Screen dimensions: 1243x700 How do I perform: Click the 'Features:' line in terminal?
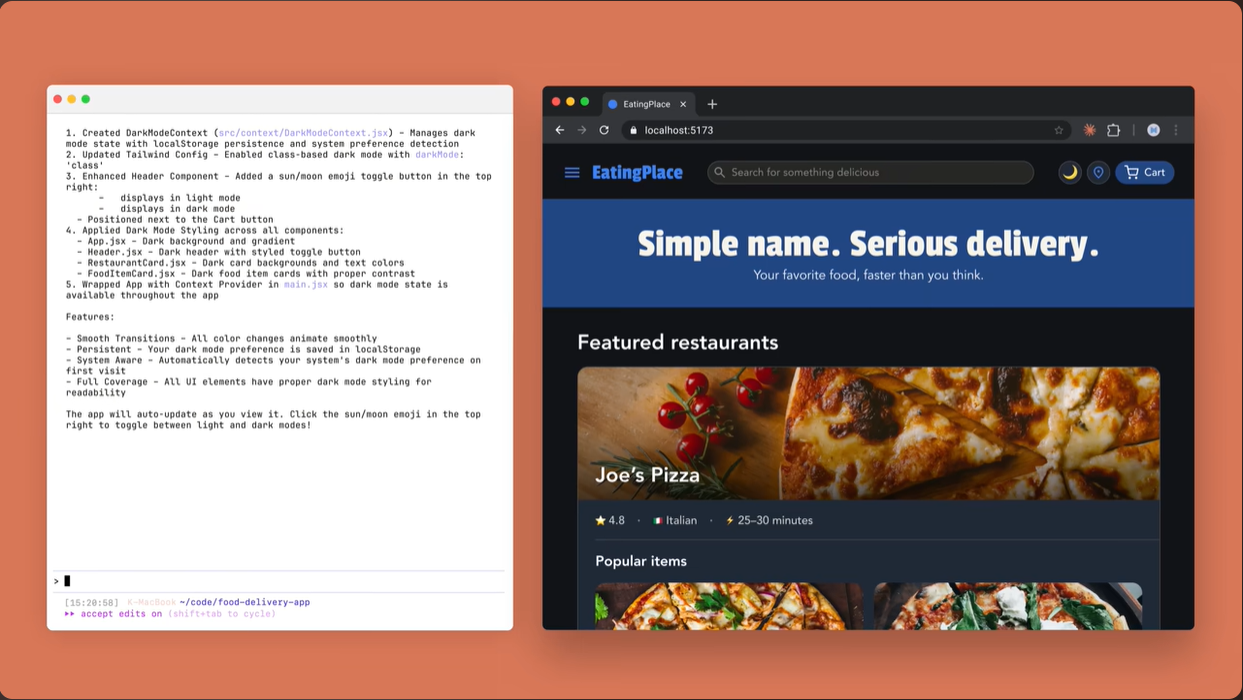coord(90,317)
